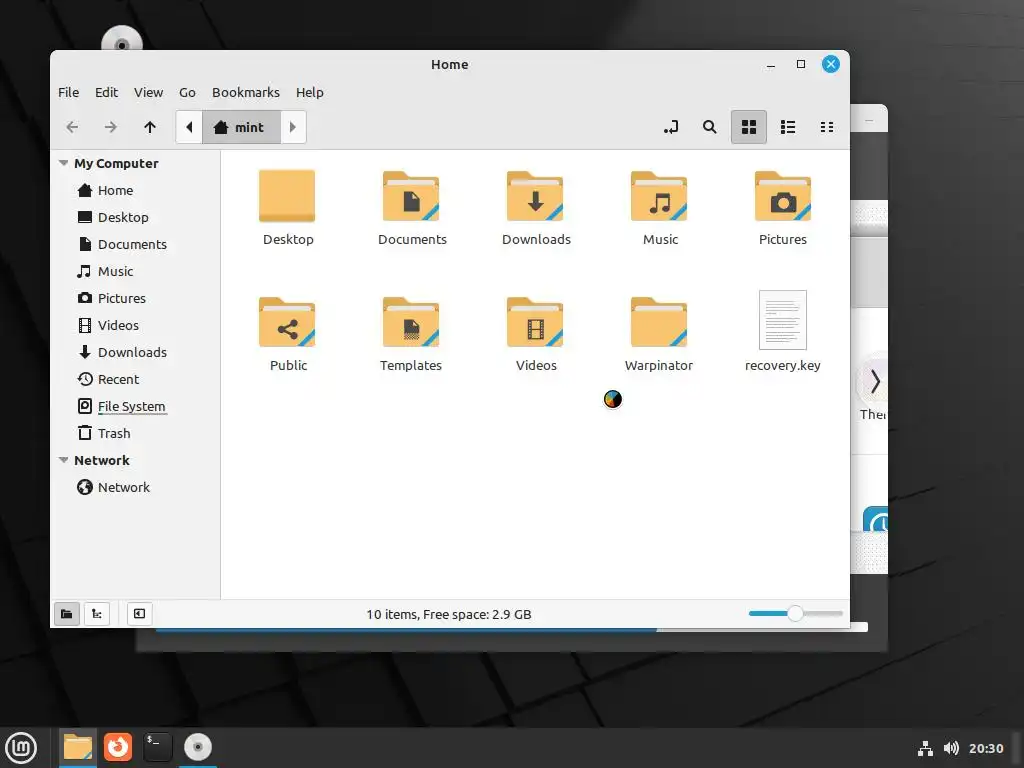The image size is (1024, 768).
Task: Open the Help menu
Action: click(x=310, y=93)
